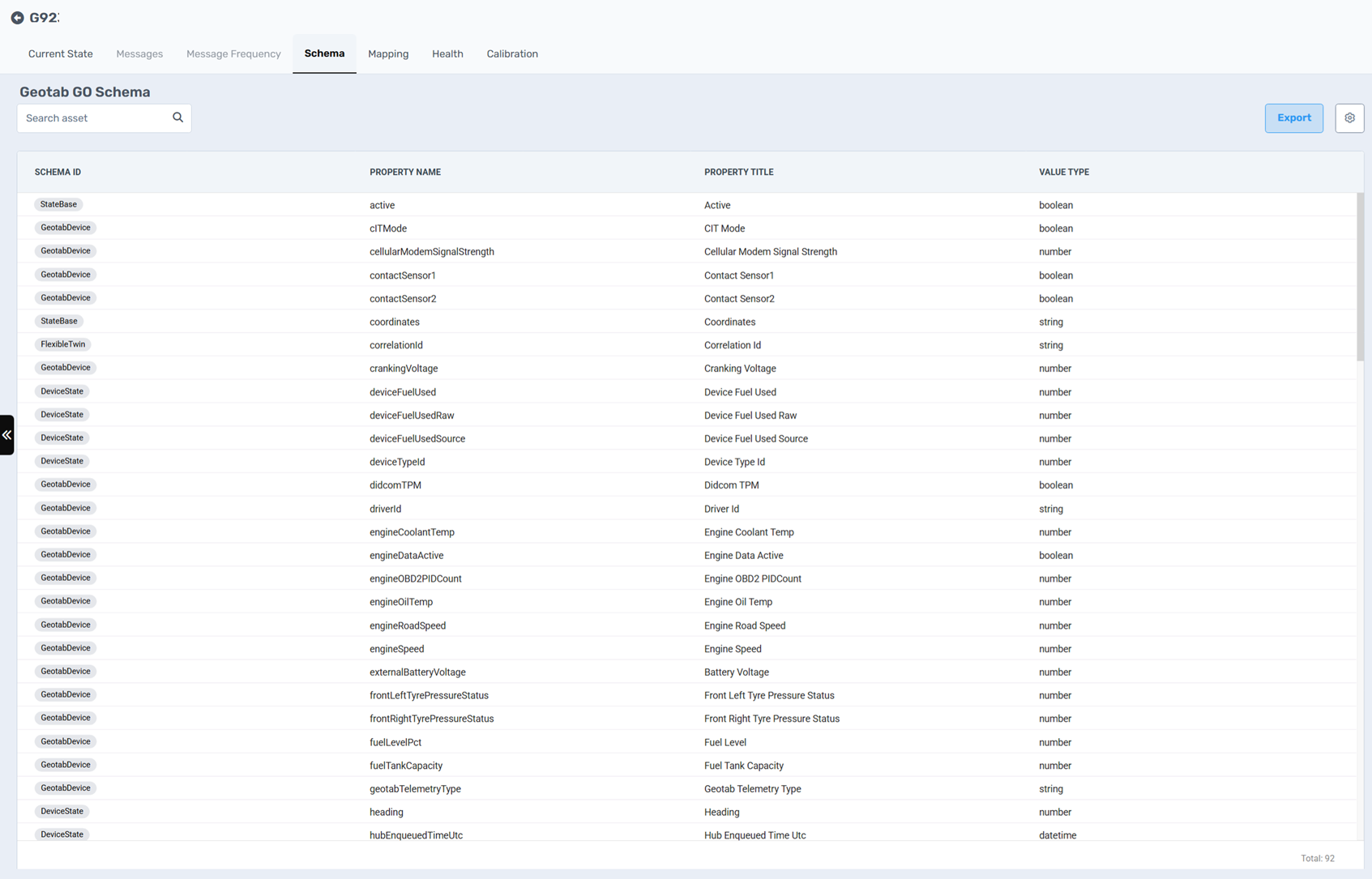Viewport: 1372px width, 879px height.
Task: Click the engineOilTemp property name
Action: click(401, 602)
